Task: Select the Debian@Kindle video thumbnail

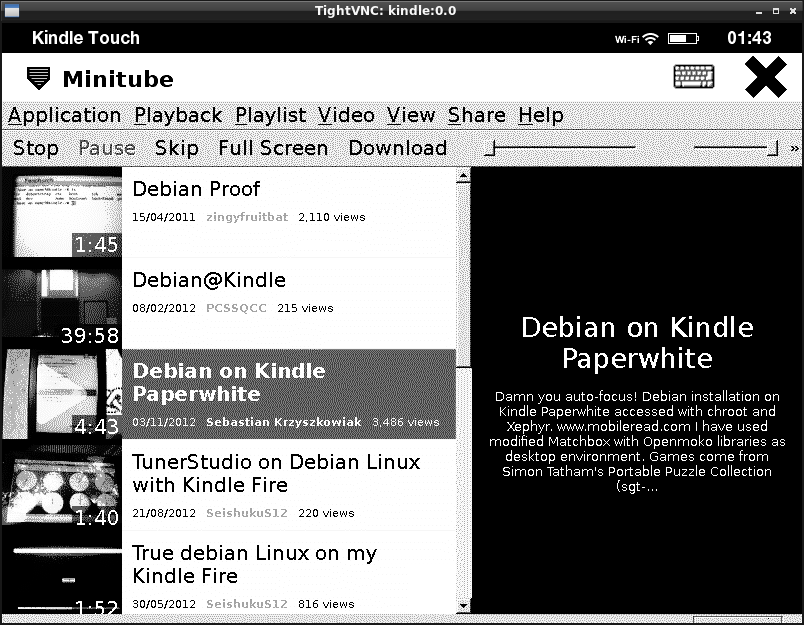Action: point(62,304)
